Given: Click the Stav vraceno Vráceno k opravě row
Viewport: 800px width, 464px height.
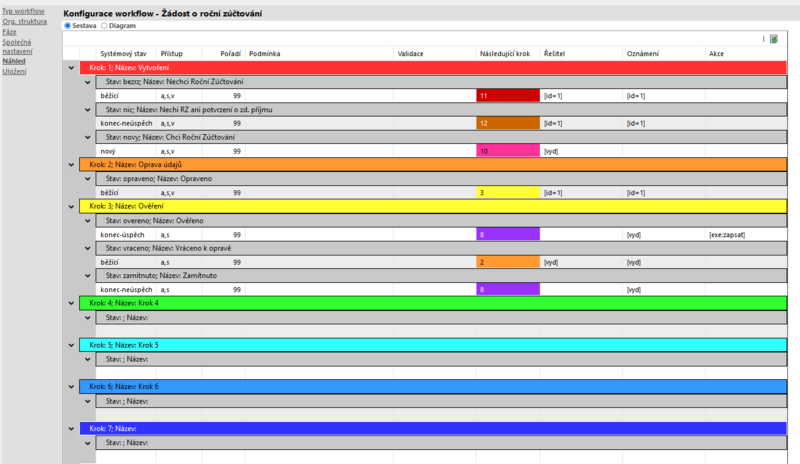Looking at the screenshot, I should [x=441, y=248].
